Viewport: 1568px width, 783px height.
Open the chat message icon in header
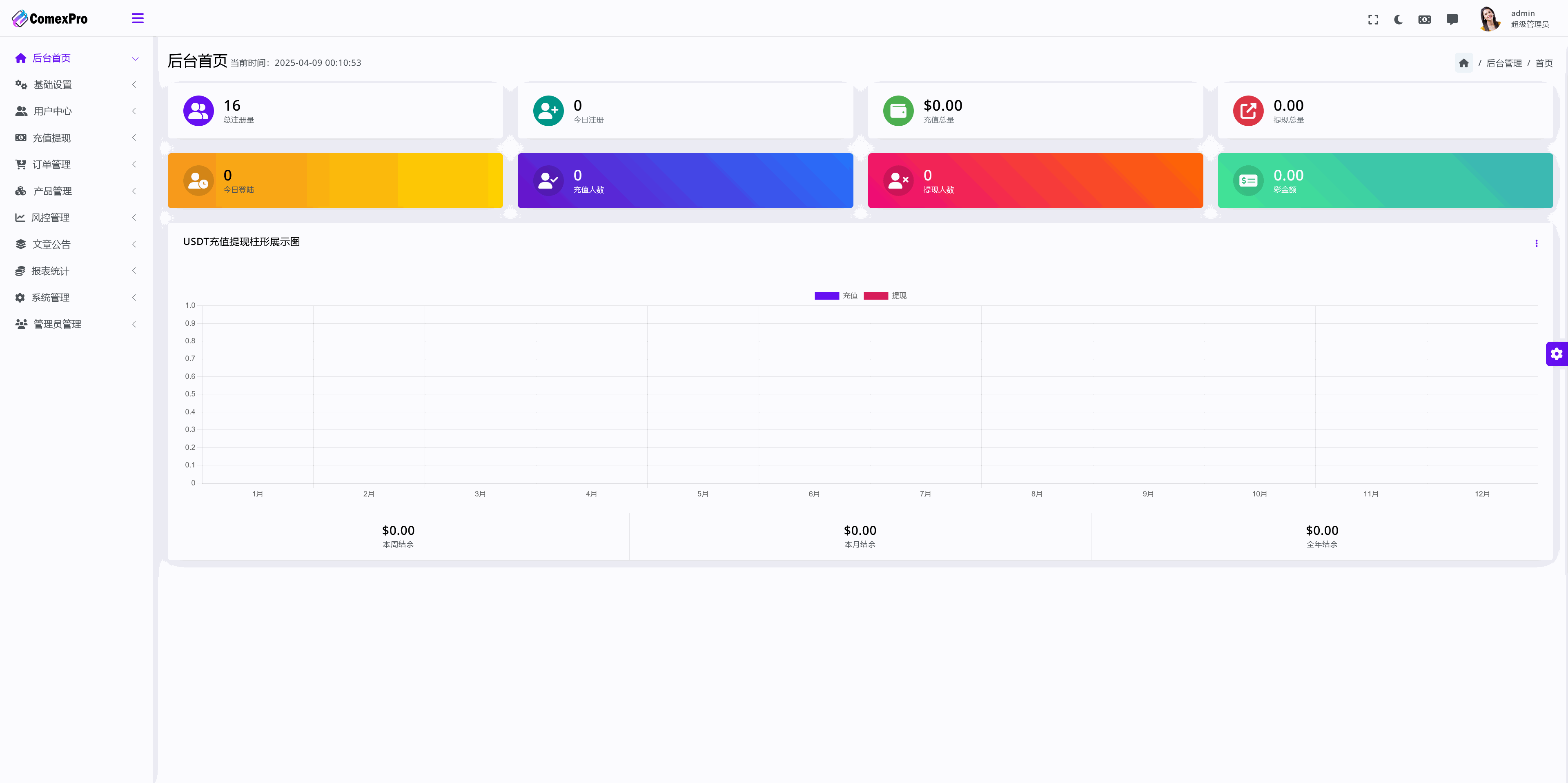1452,19
